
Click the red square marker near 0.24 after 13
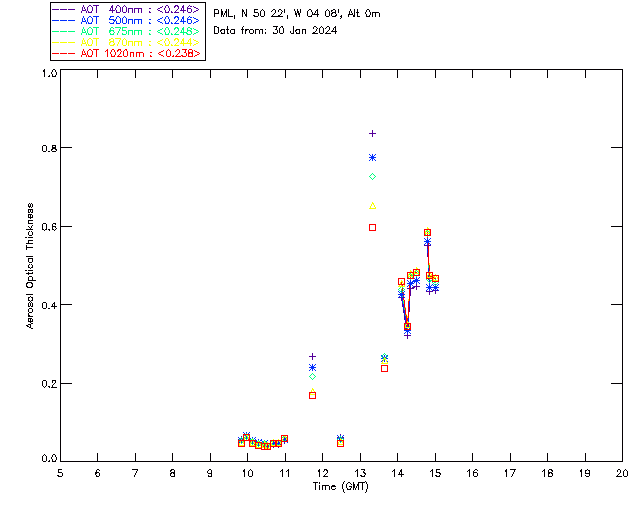tap(384, 368)
